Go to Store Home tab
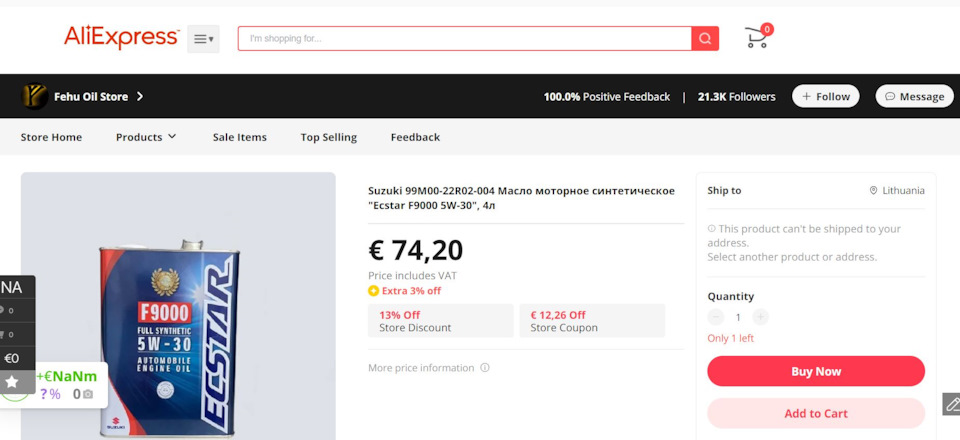Screen dimensions: 960x440 51,137
